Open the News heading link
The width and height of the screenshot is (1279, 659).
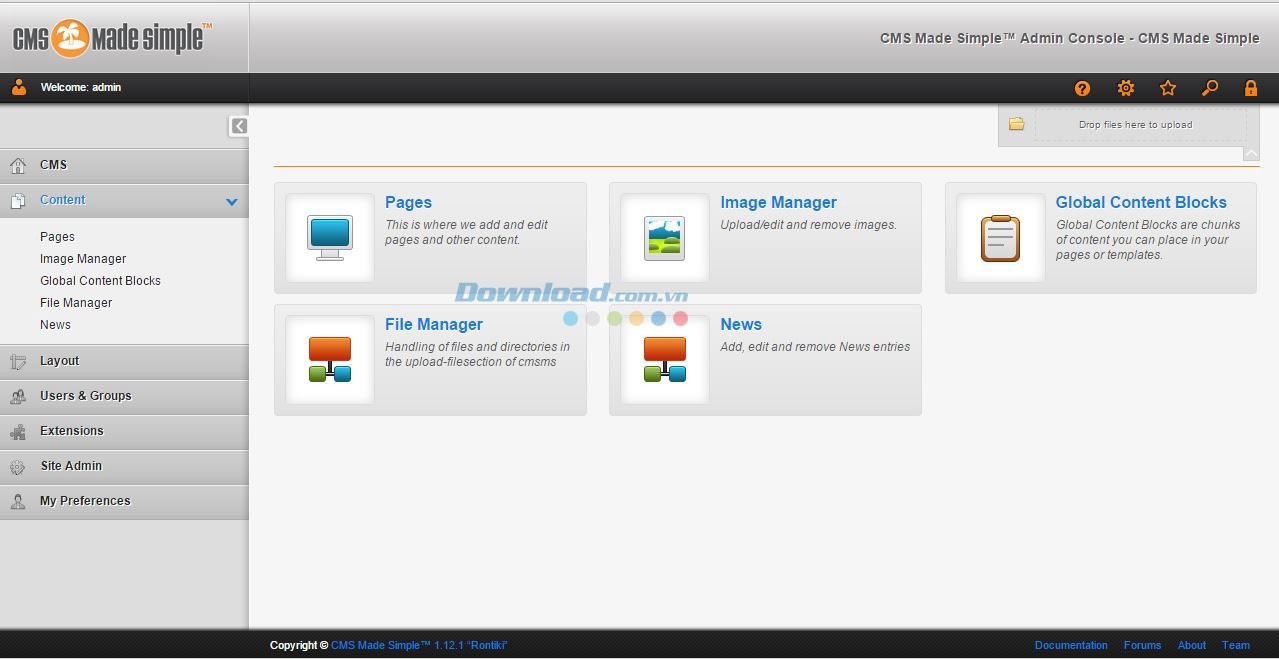[741, 325]
